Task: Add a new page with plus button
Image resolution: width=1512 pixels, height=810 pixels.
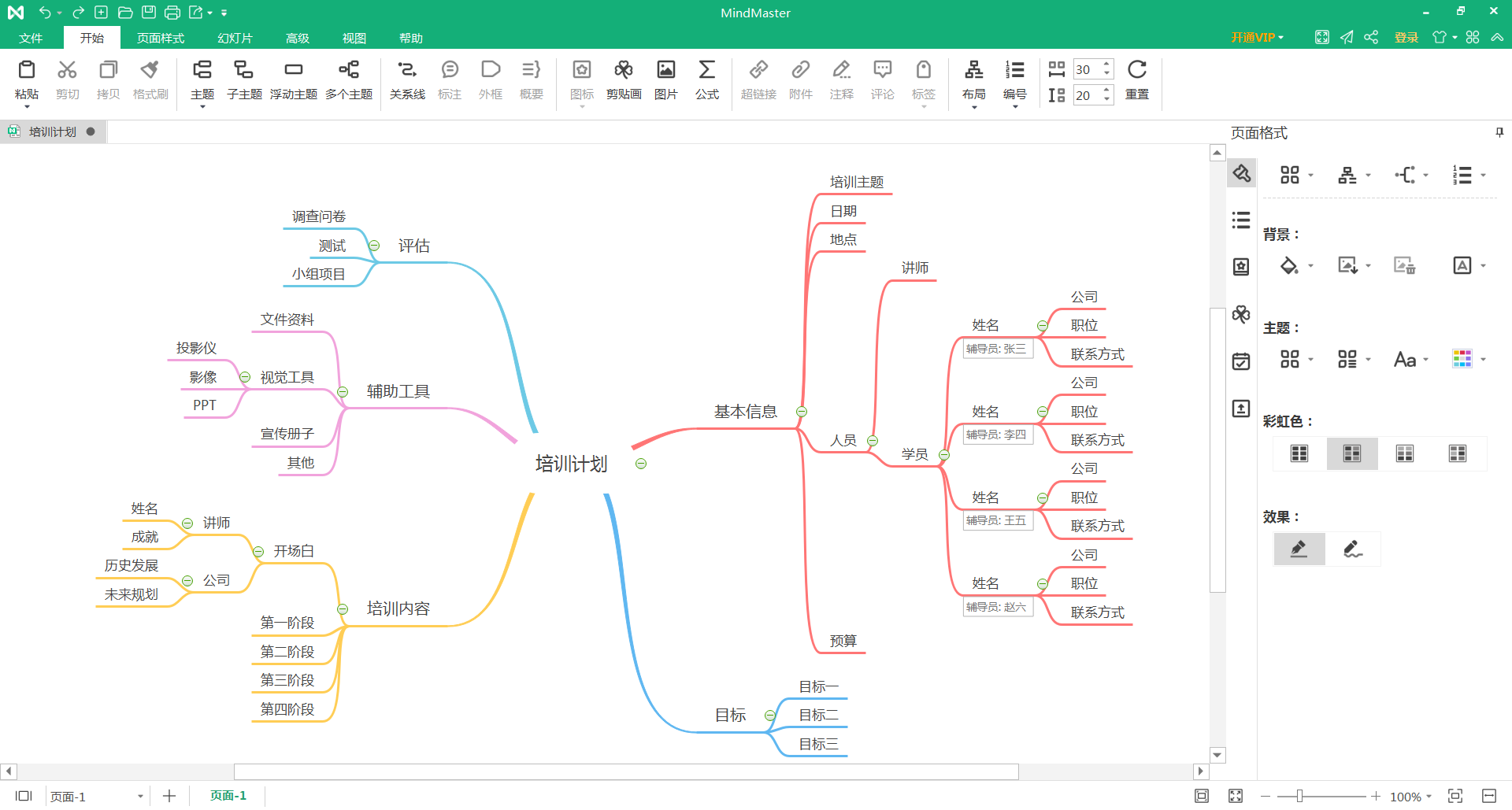Action: click(x=169, y=797)
